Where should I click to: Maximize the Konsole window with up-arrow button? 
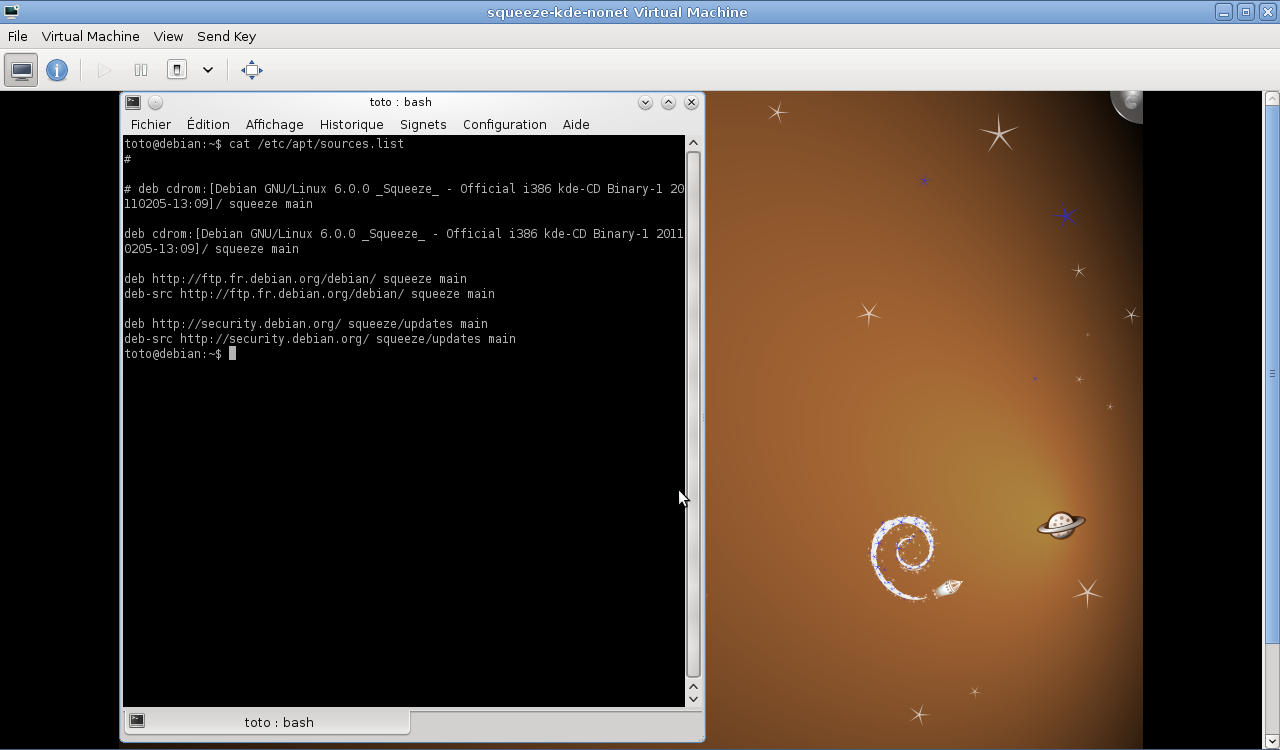click(668, 102)
